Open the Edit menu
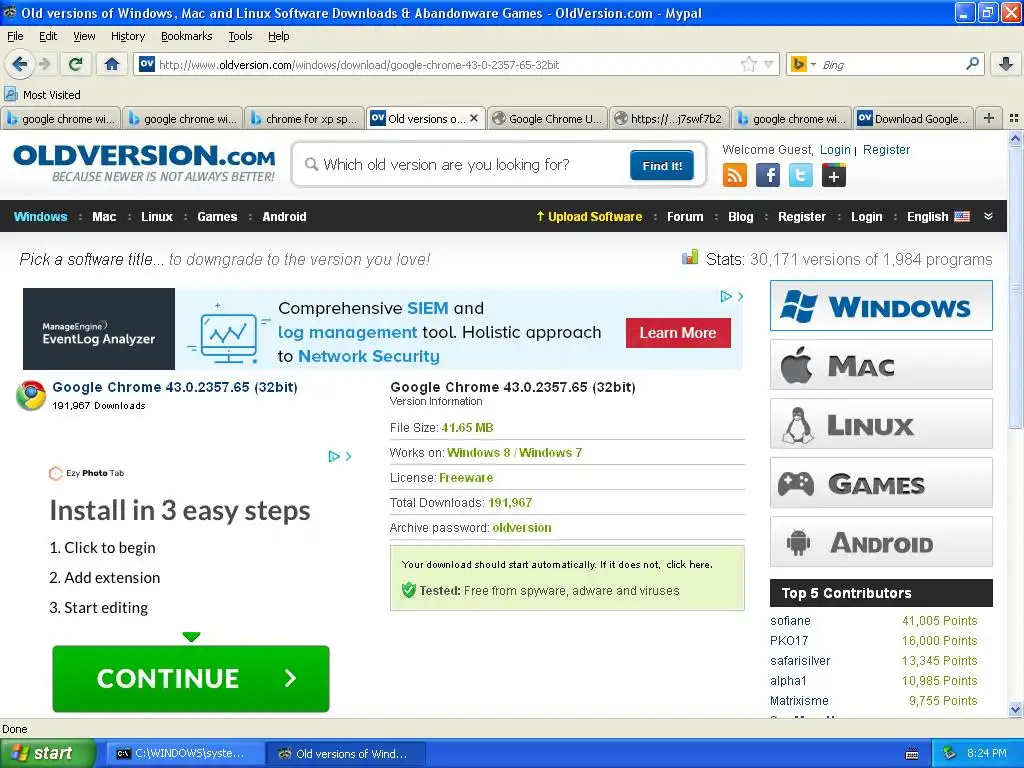The image size is (1024, 768). tap(48, 36)
